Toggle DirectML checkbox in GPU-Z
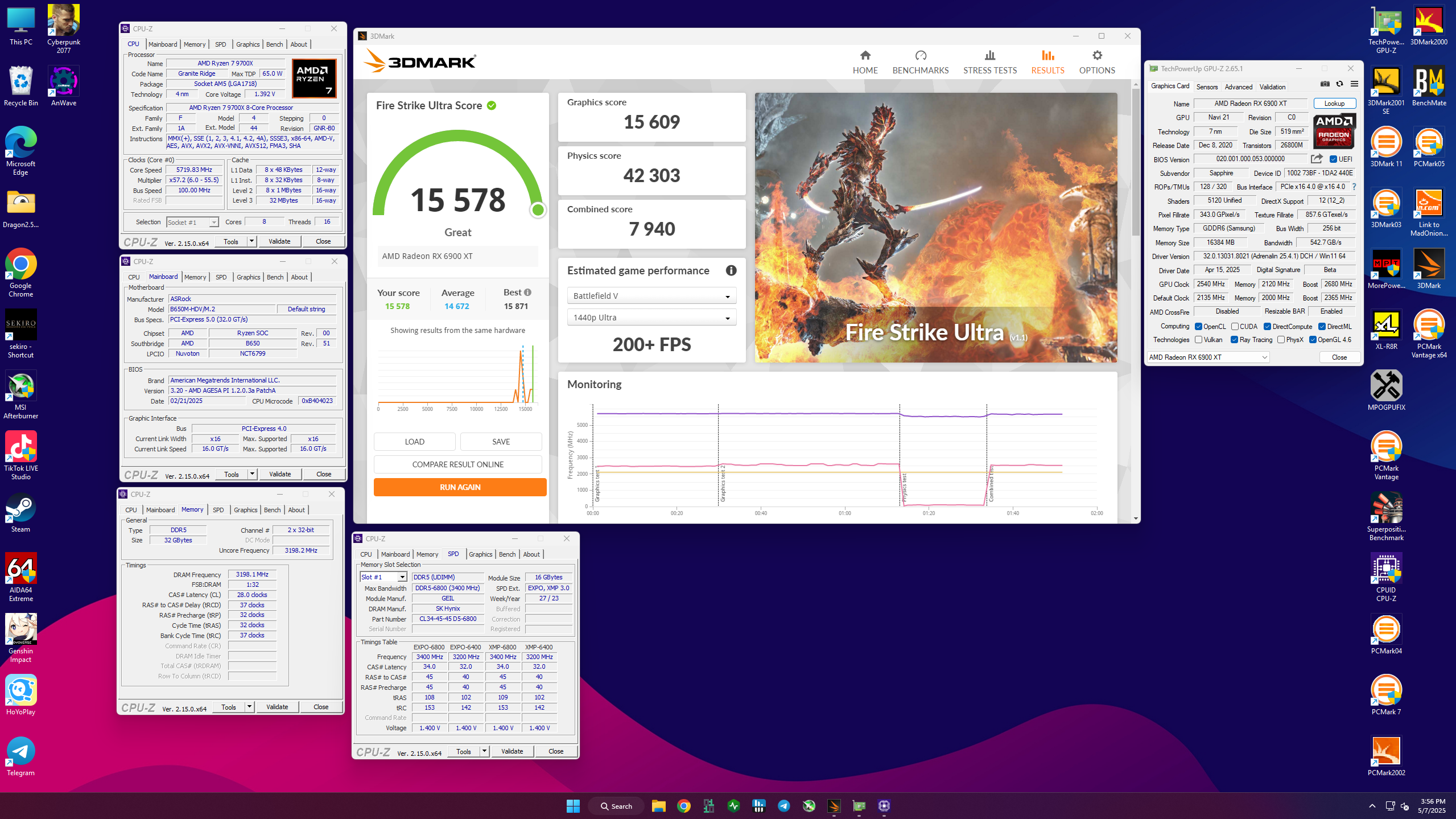Viewport: 1456px width, 819px height. click(x=1322, y=327)
